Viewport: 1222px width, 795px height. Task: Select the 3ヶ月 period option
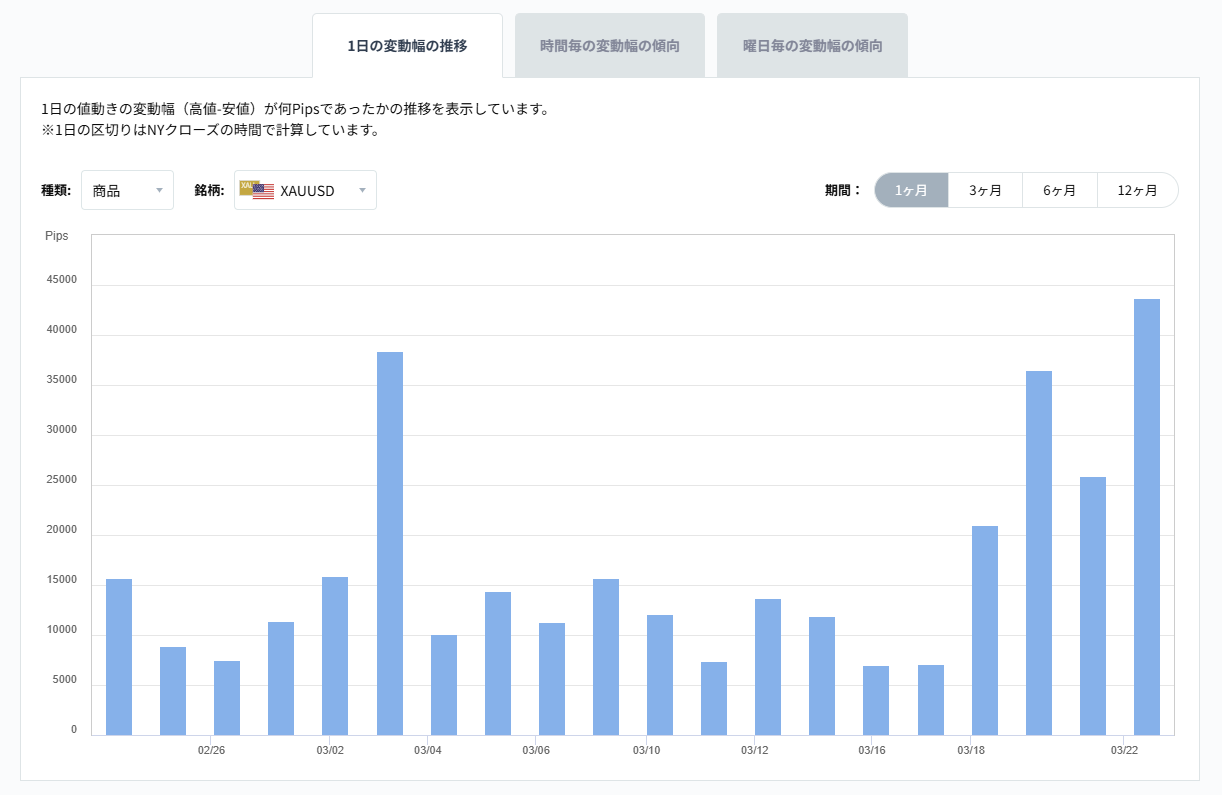(985, 190)
